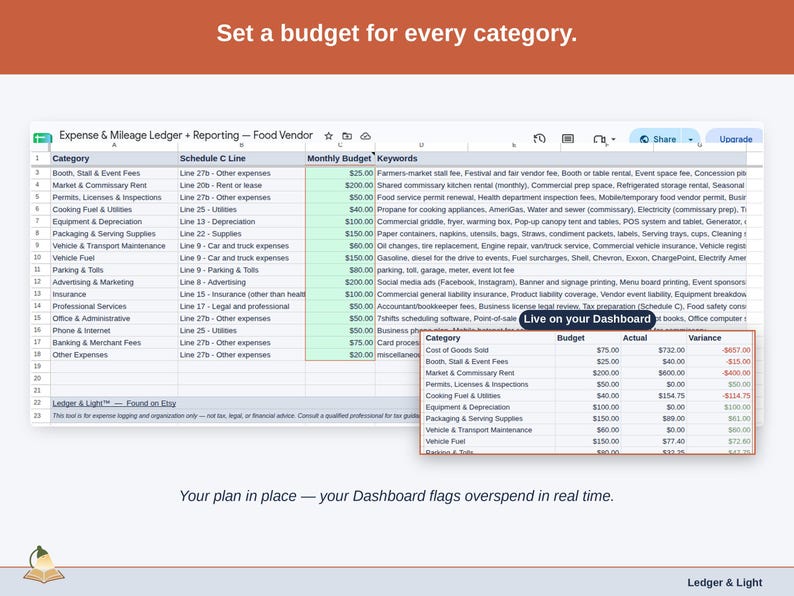Click the present/meet camera icon
The width and height of the screenshot is (794, 596).
point(599,139)
